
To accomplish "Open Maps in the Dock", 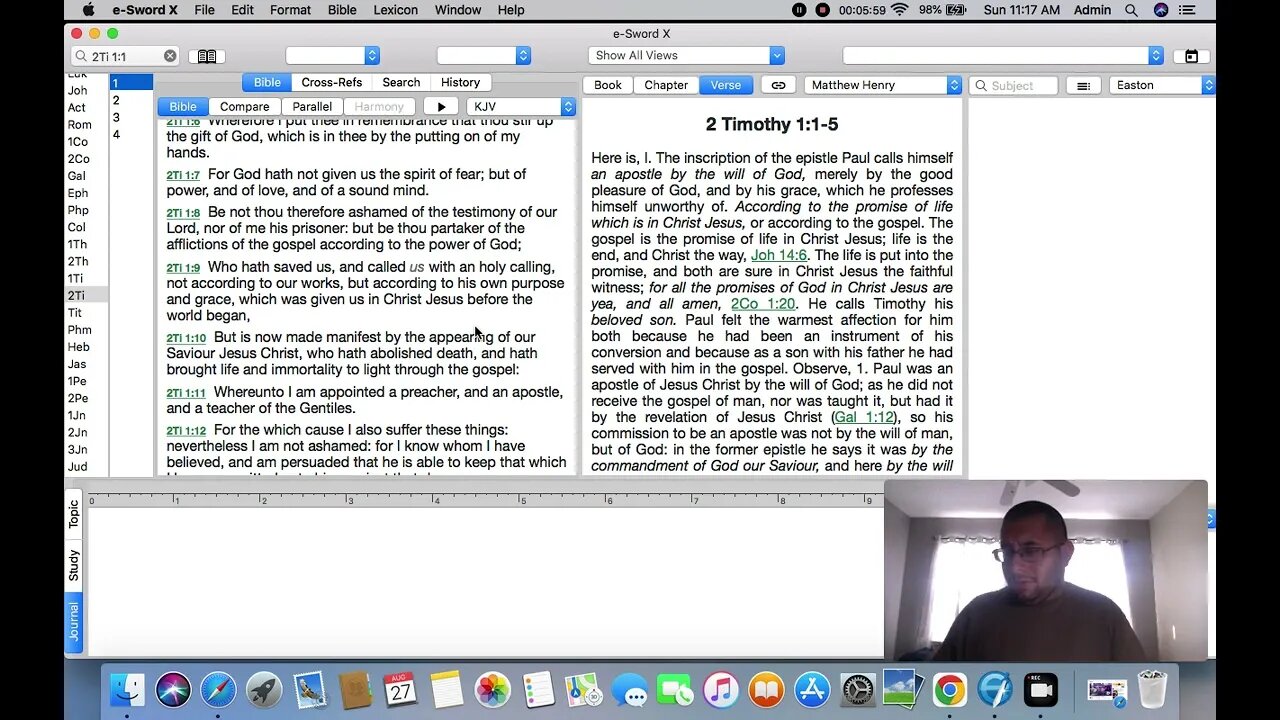I will [584, 690].
